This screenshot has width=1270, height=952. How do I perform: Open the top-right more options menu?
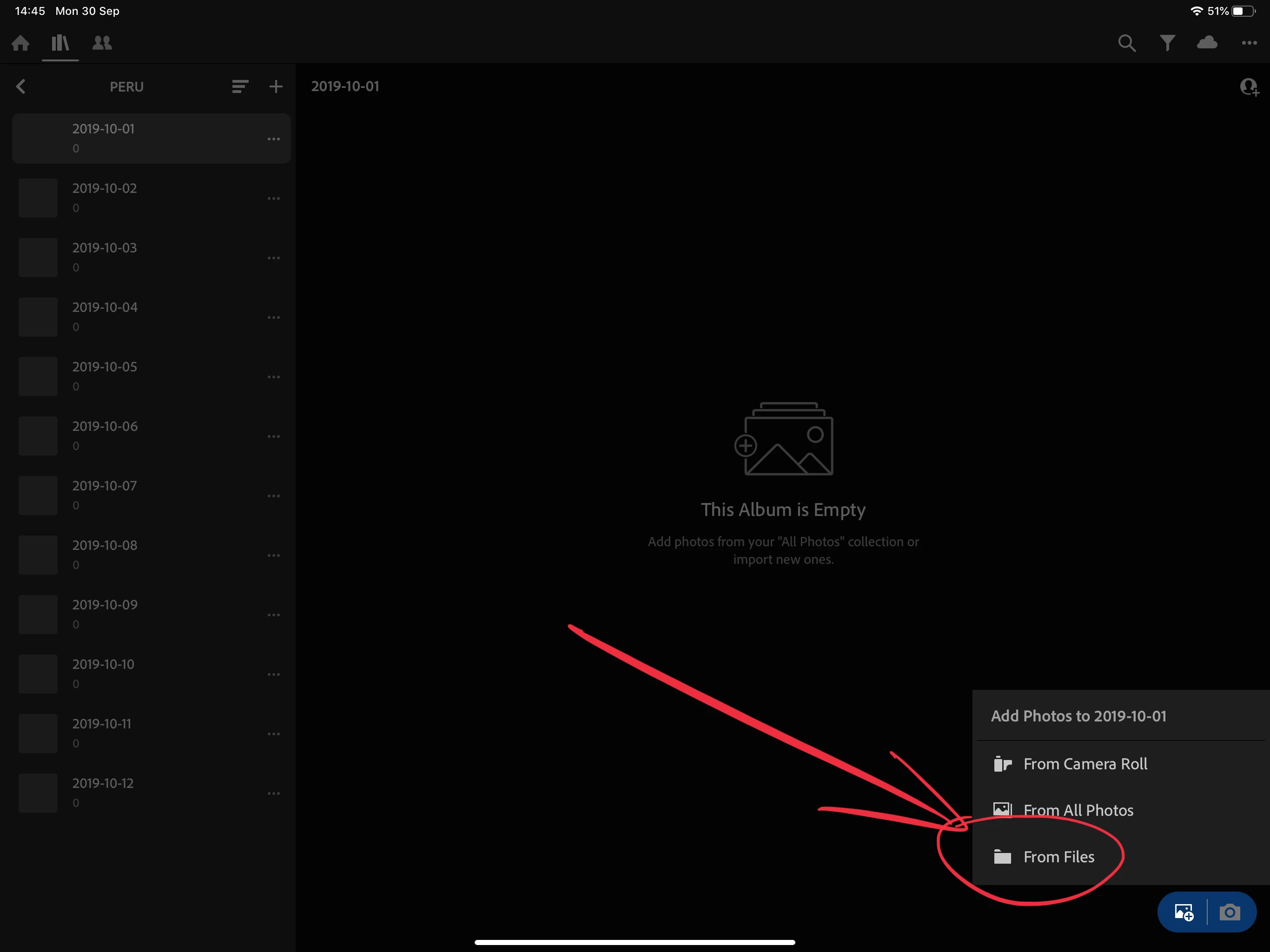point(1249,43)
